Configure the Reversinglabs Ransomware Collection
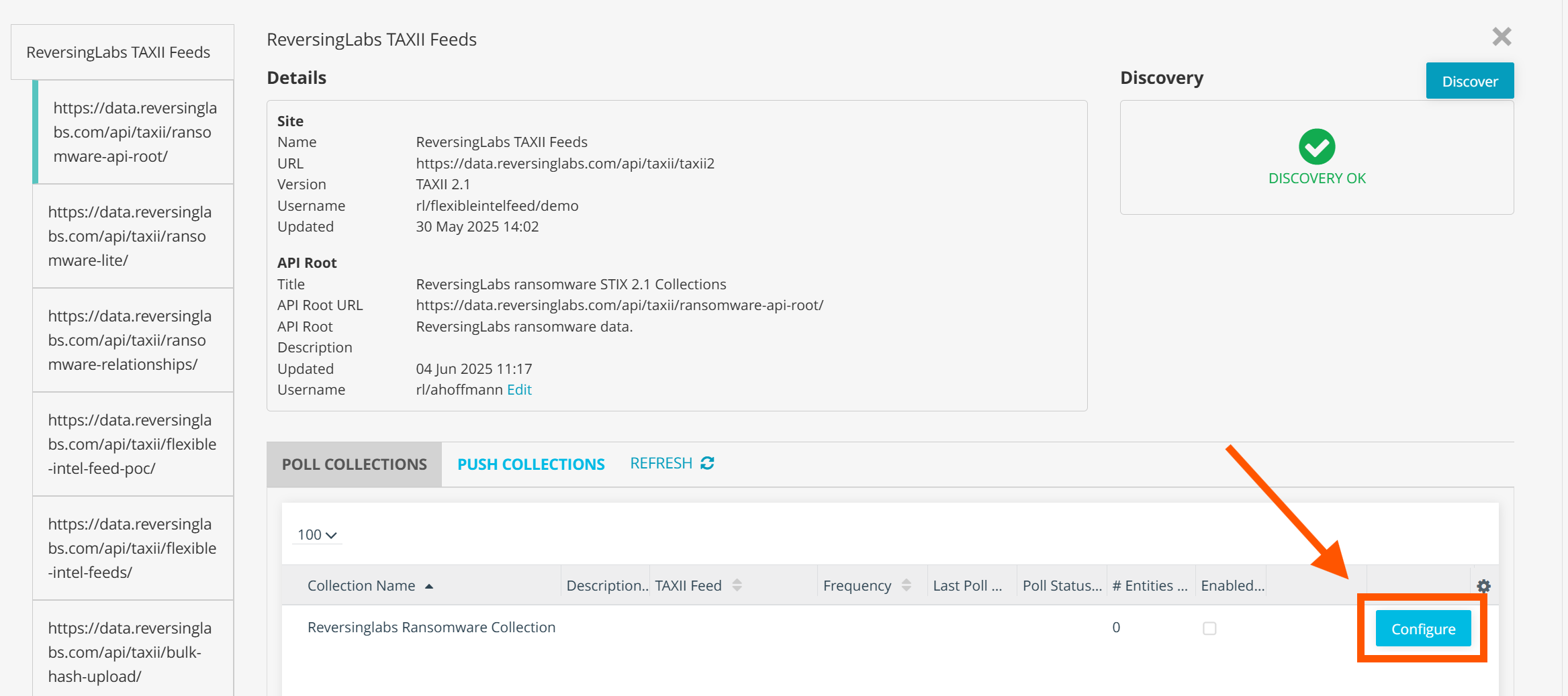 coord(1423,629)
